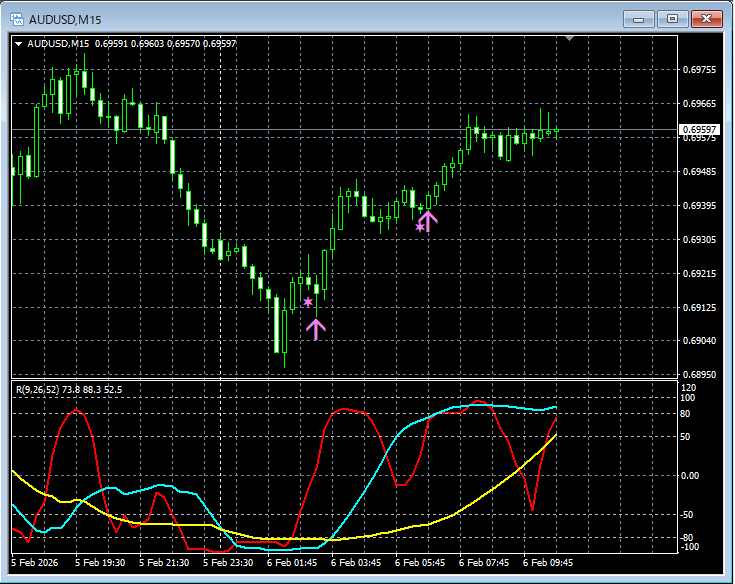735x584 pixels.
Task: Open the triangle menu beside AUDUSD,M15 label
Action: (19, 43)
